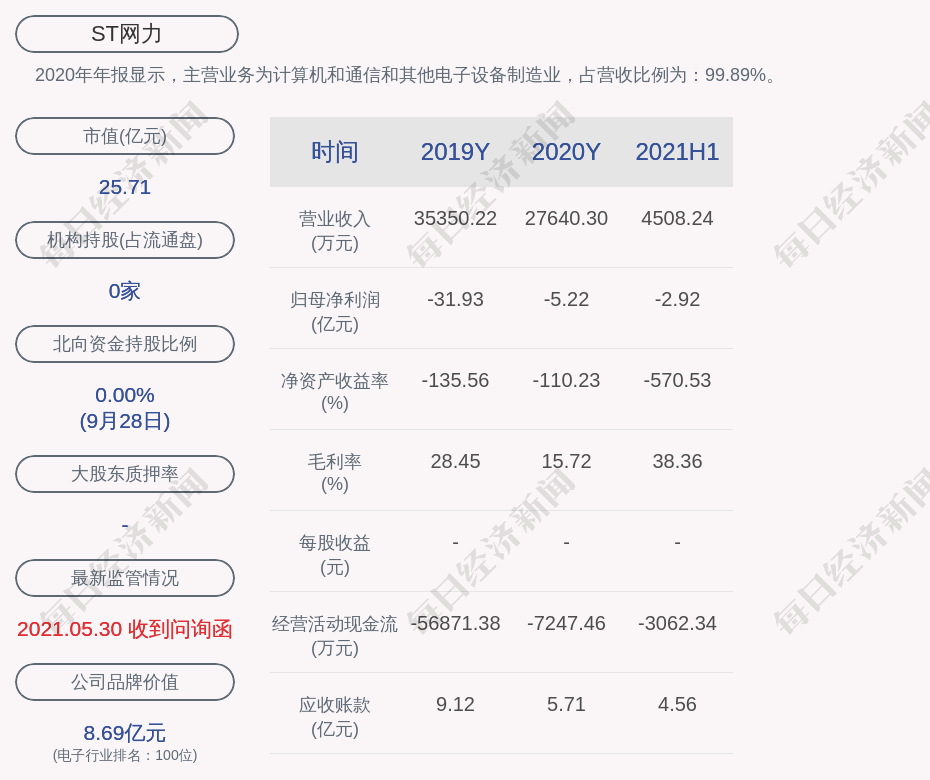Click the 公司品牌价值 label pill

coord(125,682)
